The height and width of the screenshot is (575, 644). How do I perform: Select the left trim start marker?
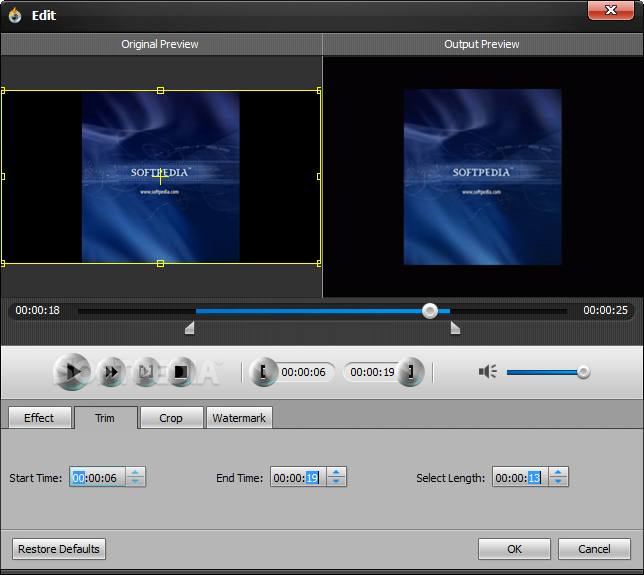189,328
